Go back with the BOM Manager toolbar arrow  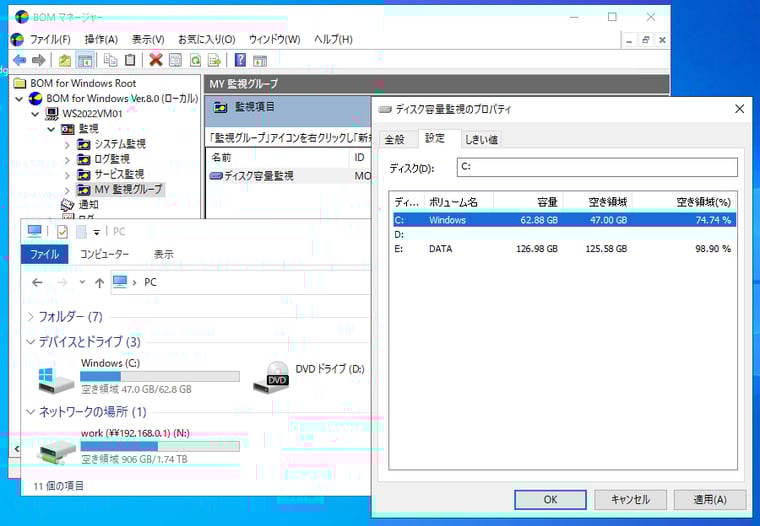(x=20, y=60)
